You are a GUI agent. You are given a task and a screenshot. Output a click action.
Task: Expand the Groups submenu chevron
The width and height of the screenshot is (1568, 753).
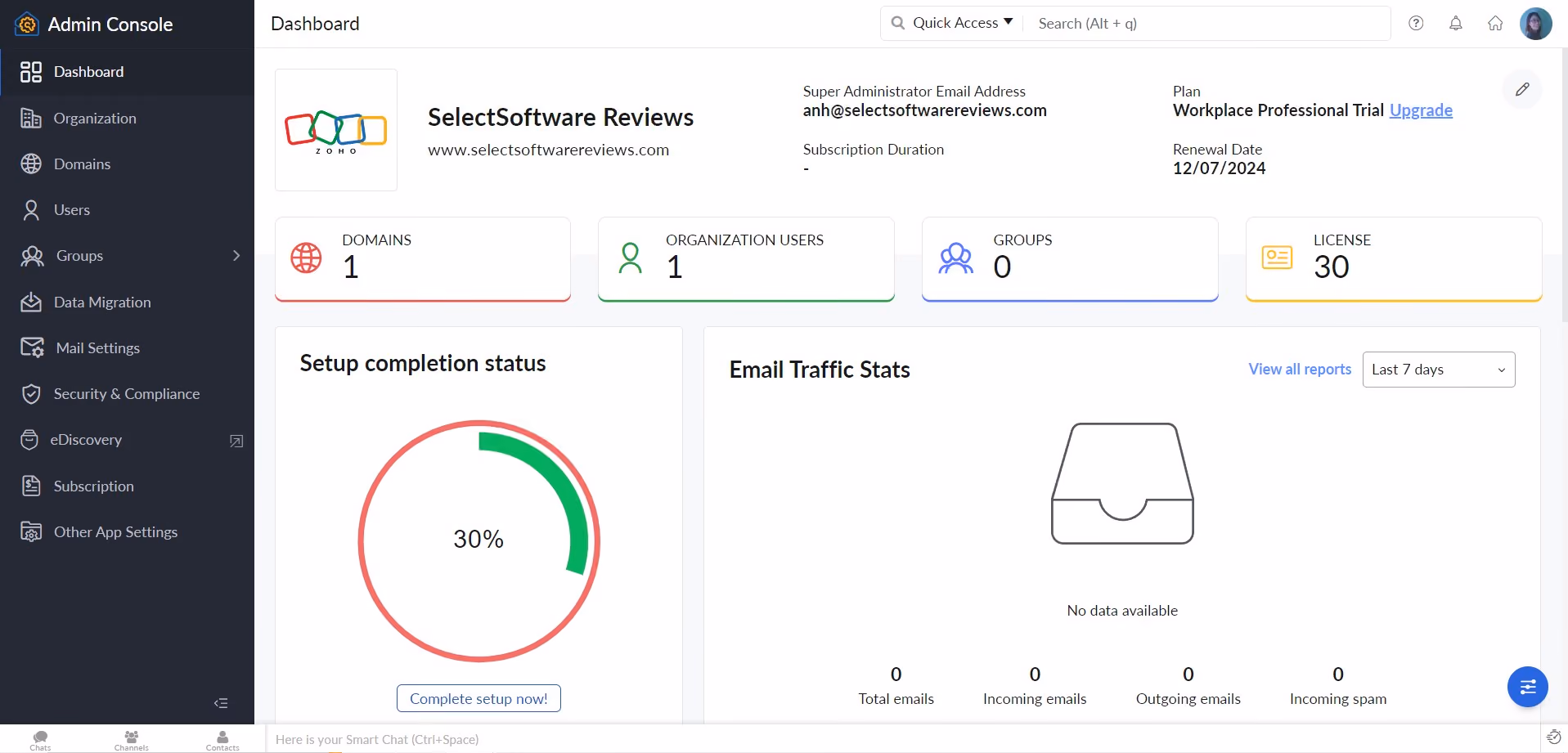pyautogui.click(x=236, y=256)
